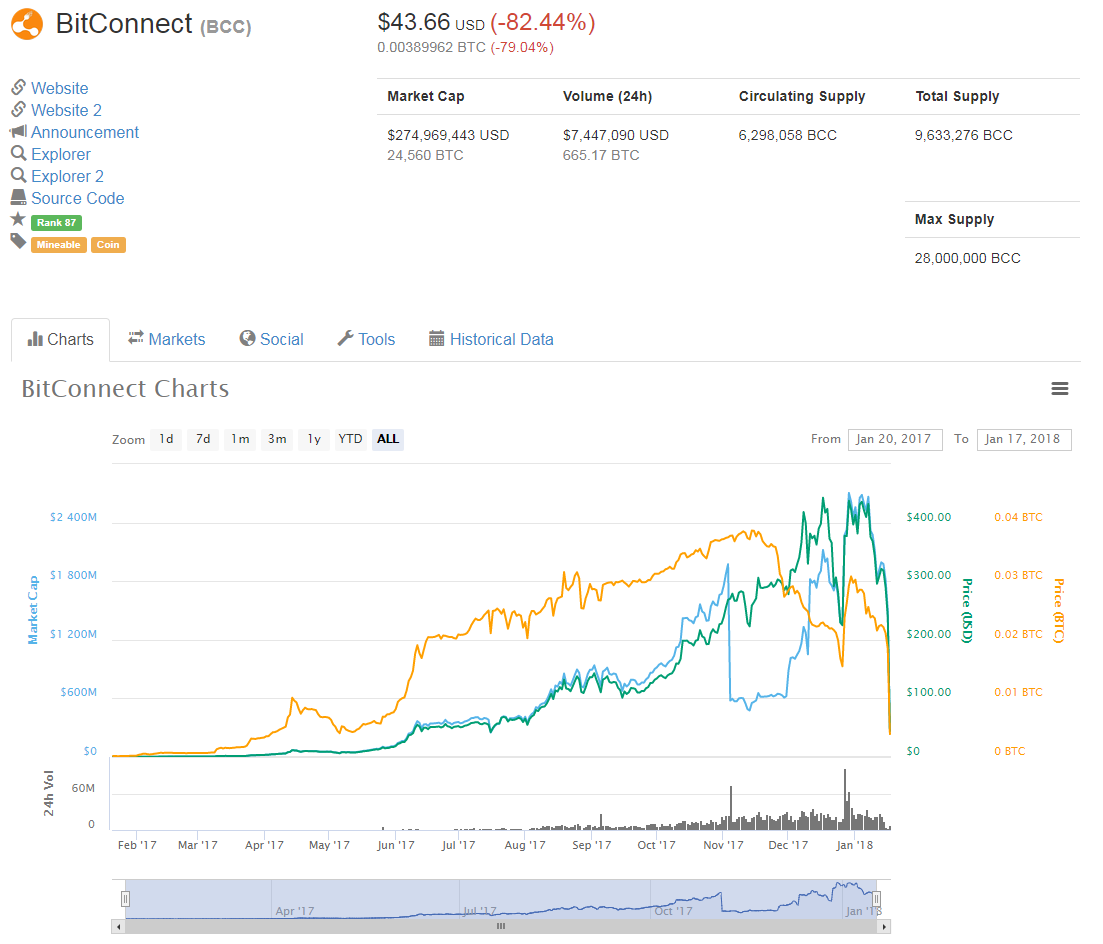Click the Mineable tag badge
Viewport: 1103px width, 944px height.
58,245
